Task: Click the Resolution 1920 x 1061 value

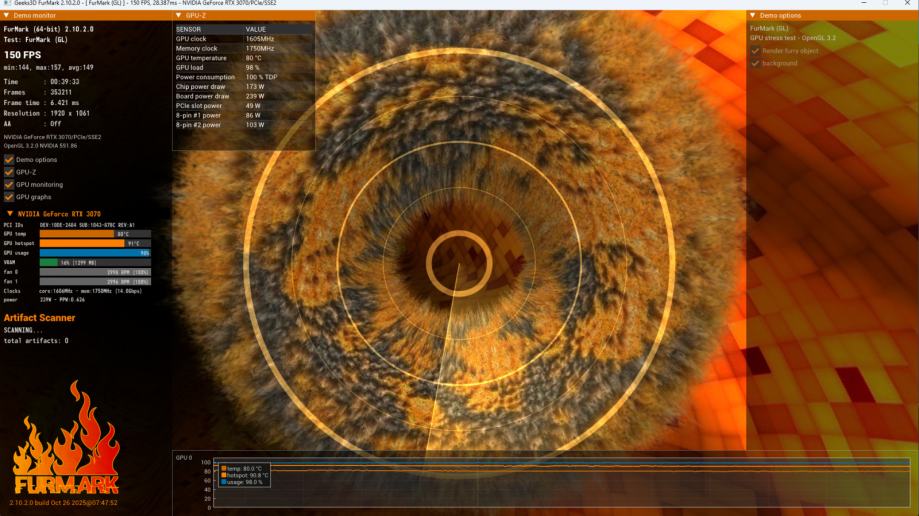Action: point(70,113)
